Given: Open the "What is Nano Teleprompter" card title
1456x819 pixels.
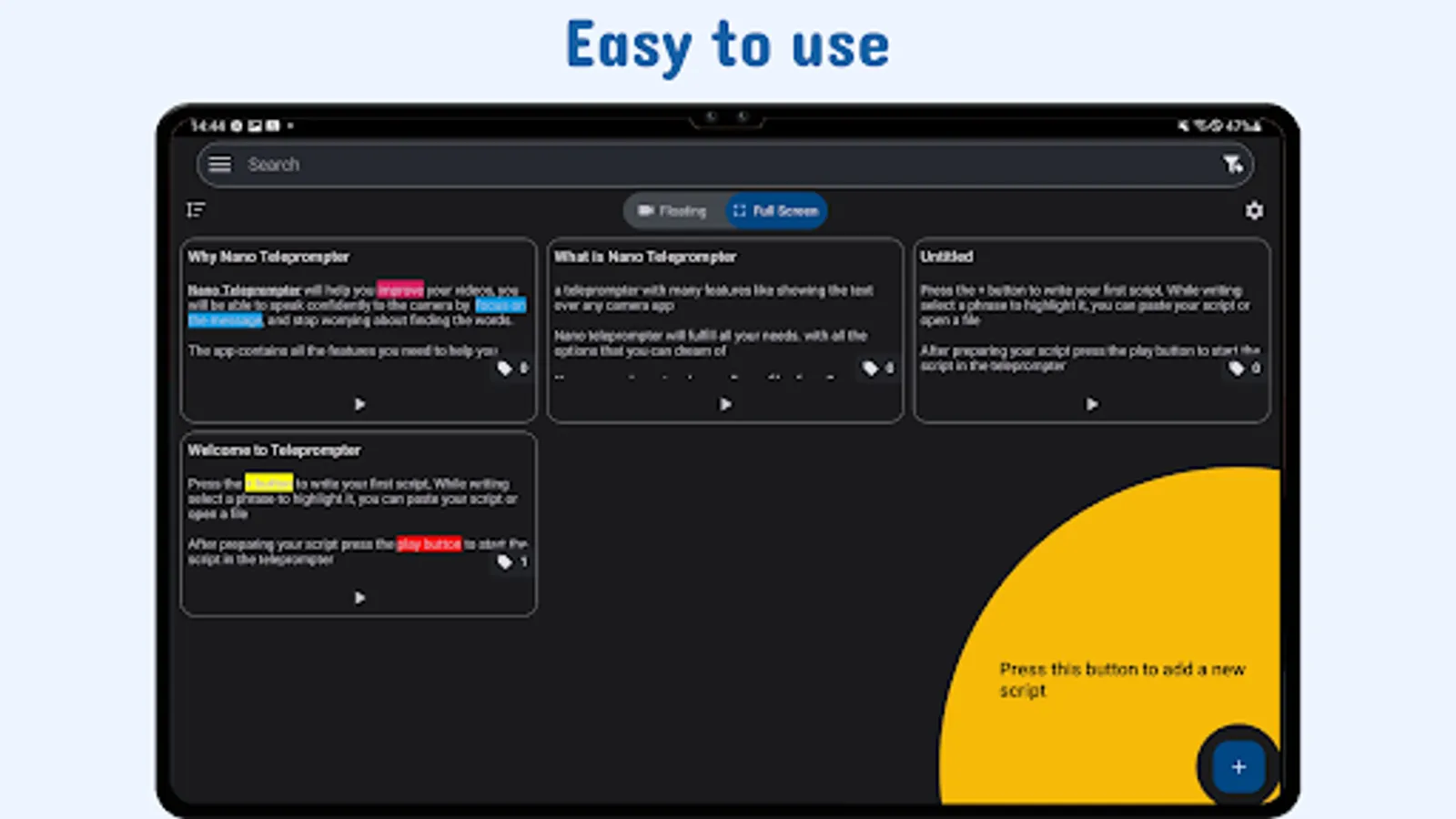Looking at the screenshot, I should [645, 258].
